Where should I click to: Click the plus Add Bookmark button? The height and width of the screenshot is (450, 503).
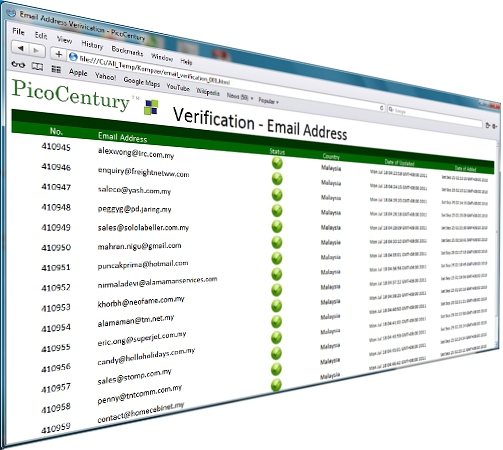pos(58,54)
